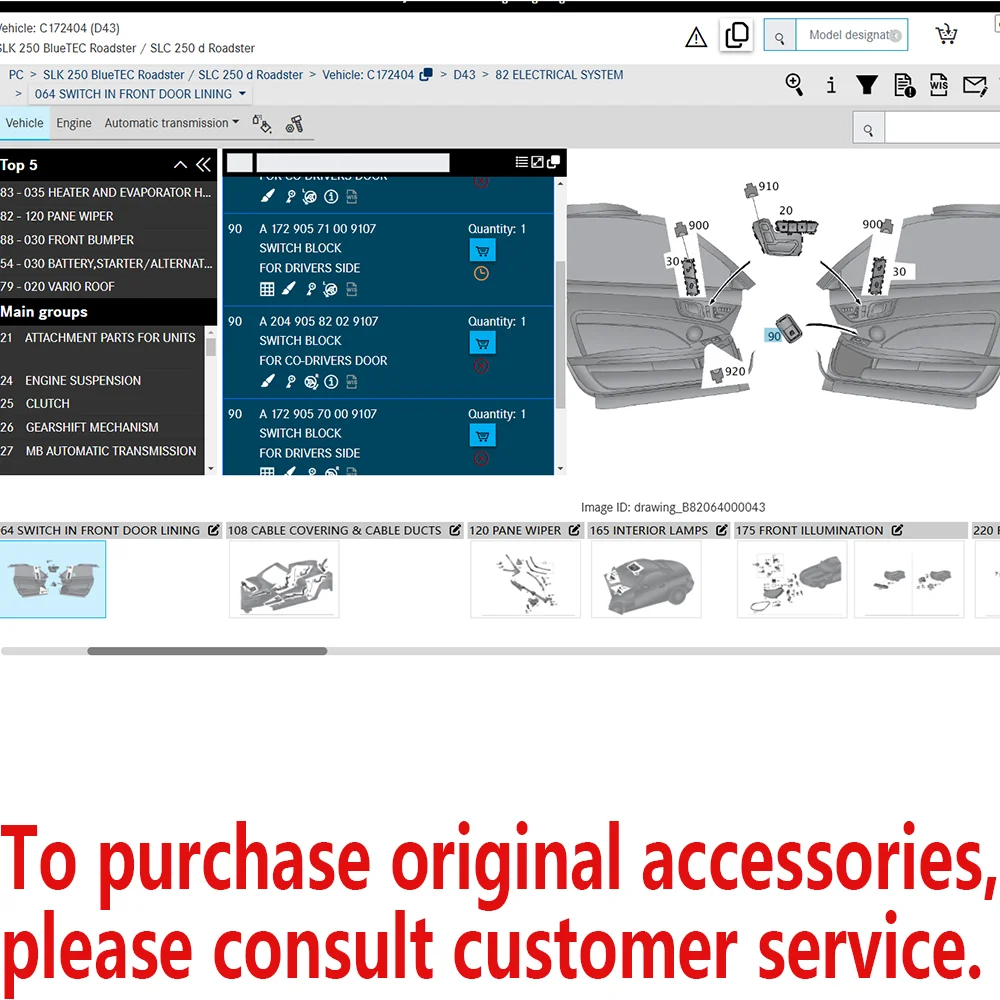Click callout 920 in the door drawing
The height and width of the screenshot is (1000, 1000).
pyautogui.click(x=734, y=371)
